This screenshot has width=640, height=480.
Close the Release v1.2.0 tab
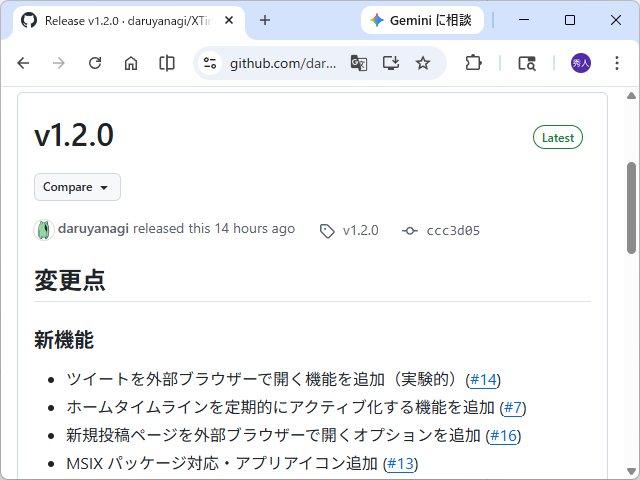tap(229, 20)
